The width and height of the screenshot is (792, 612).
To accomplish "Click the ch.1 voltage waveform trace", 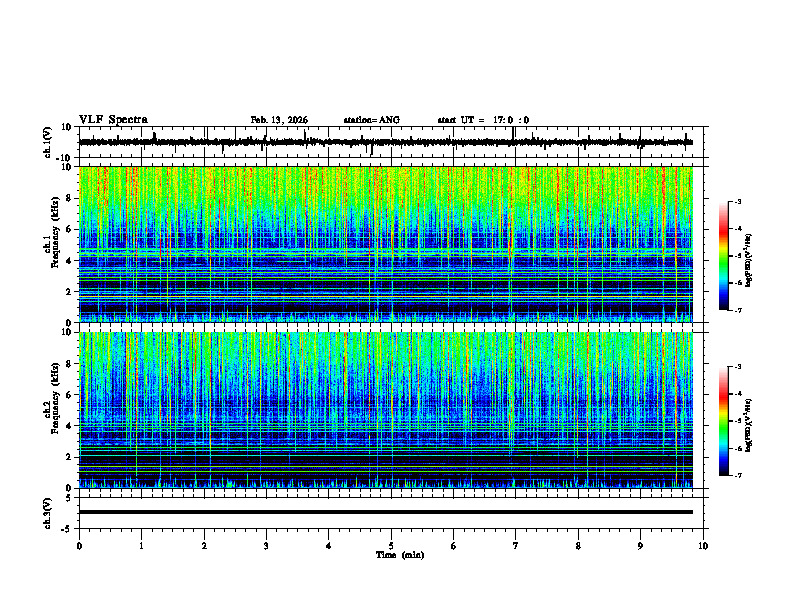I will pos(386,142).
